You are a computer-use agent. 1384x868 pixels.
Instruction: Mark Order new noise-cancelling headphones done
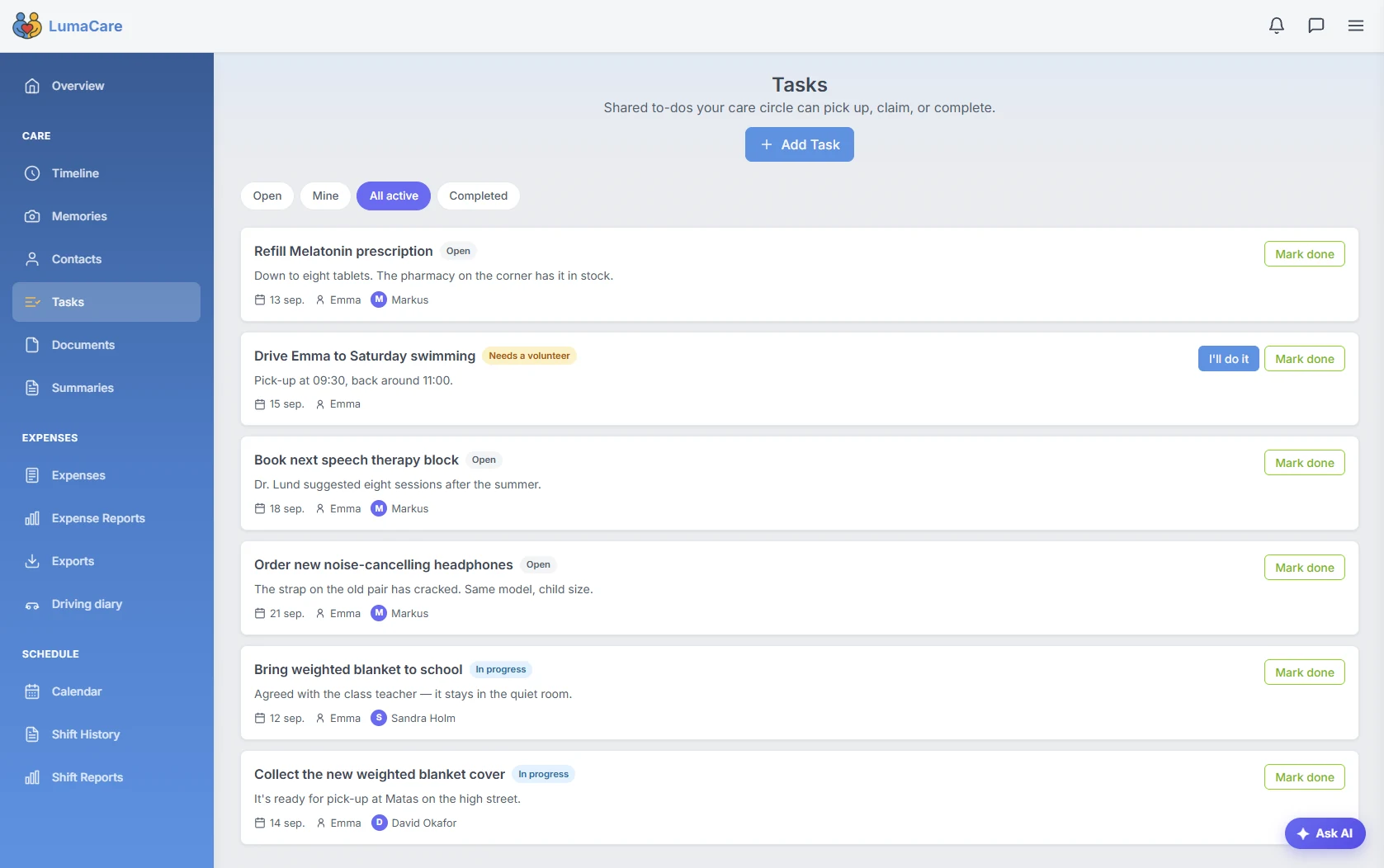tap(1305, 568)
